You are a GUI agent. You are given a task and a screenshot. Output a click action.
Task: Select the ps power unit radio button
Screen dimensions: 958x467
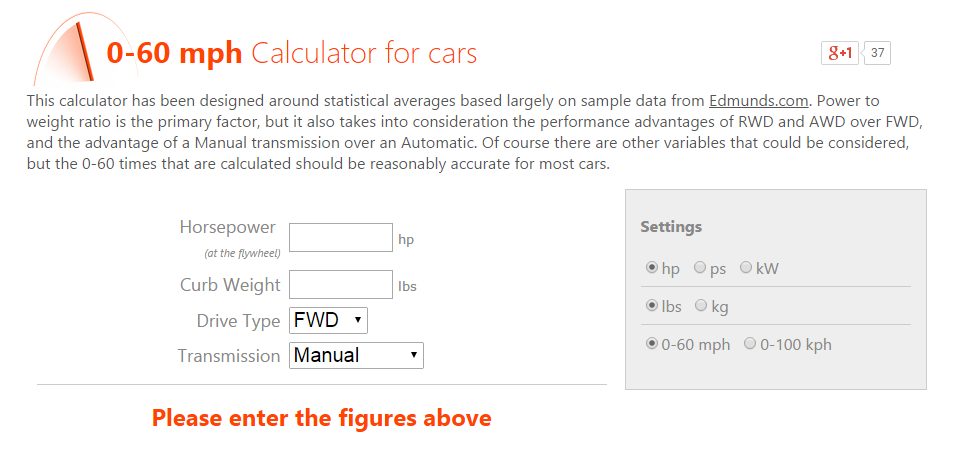(x=700, y=268)
